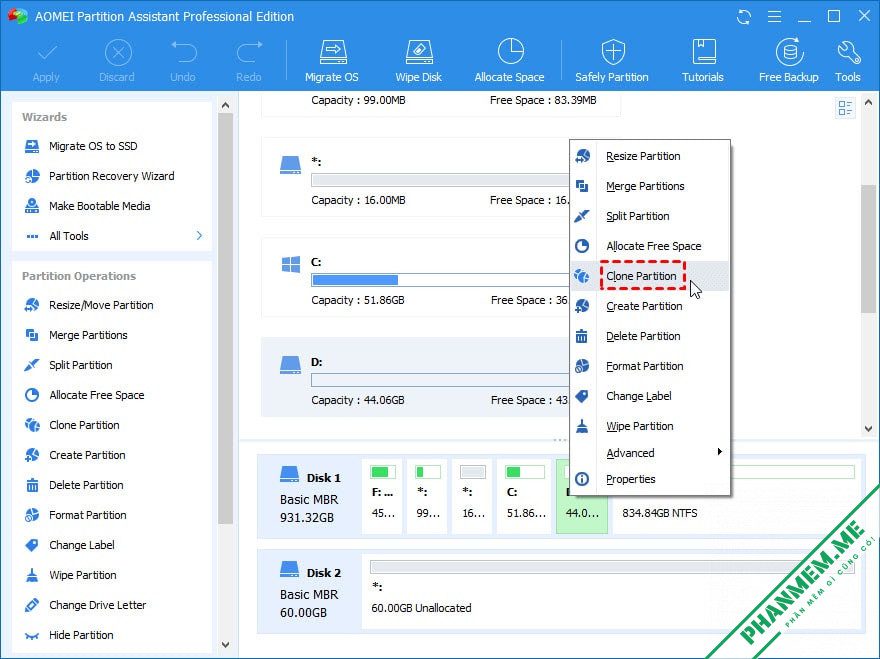
Task: Expand the All Tools chevron
Action: 199,236
